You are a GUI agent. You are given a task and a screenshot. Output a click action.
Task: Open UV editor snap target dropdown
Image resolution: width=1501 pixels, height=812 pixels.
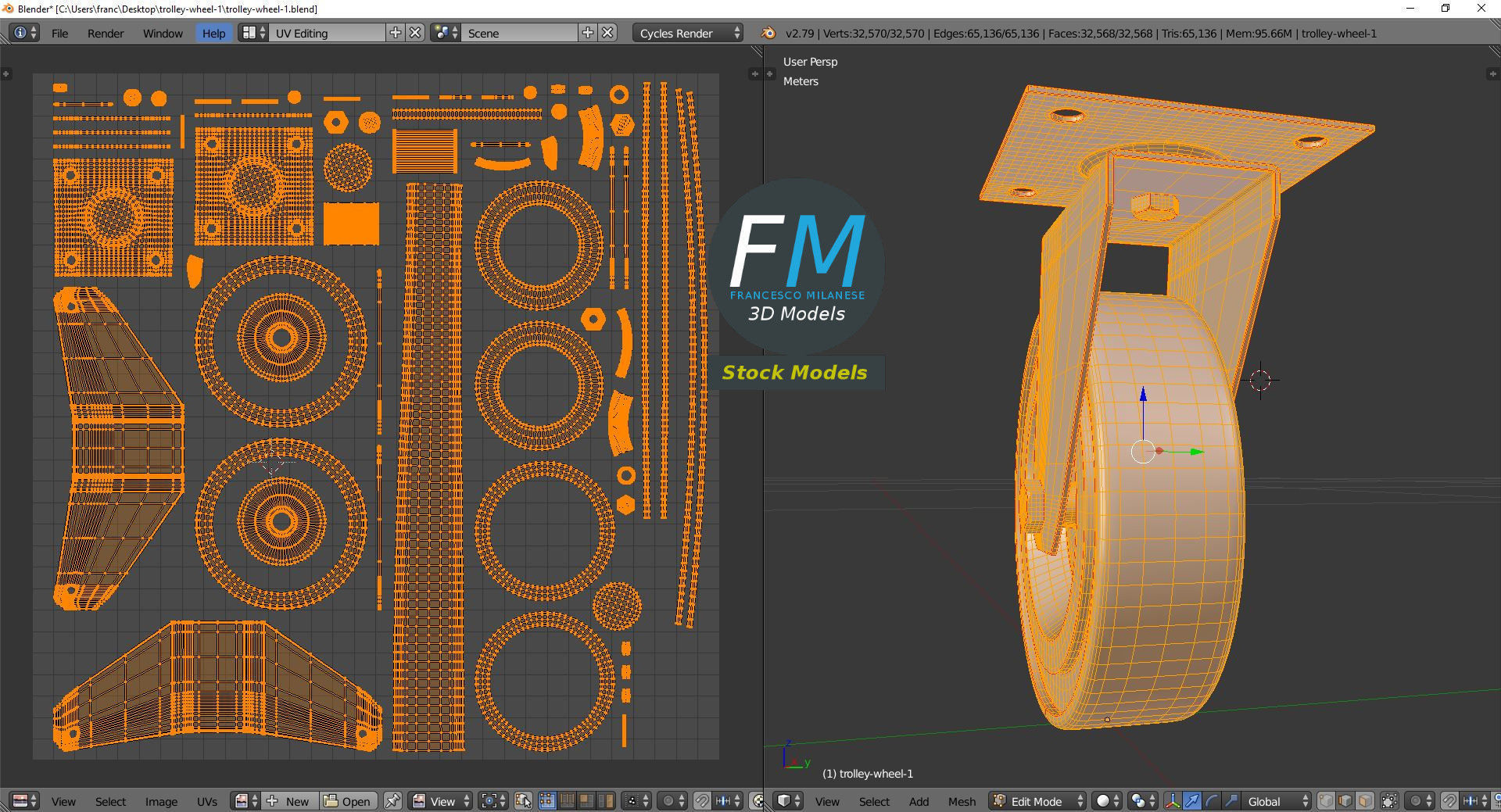tap(728, 801)
